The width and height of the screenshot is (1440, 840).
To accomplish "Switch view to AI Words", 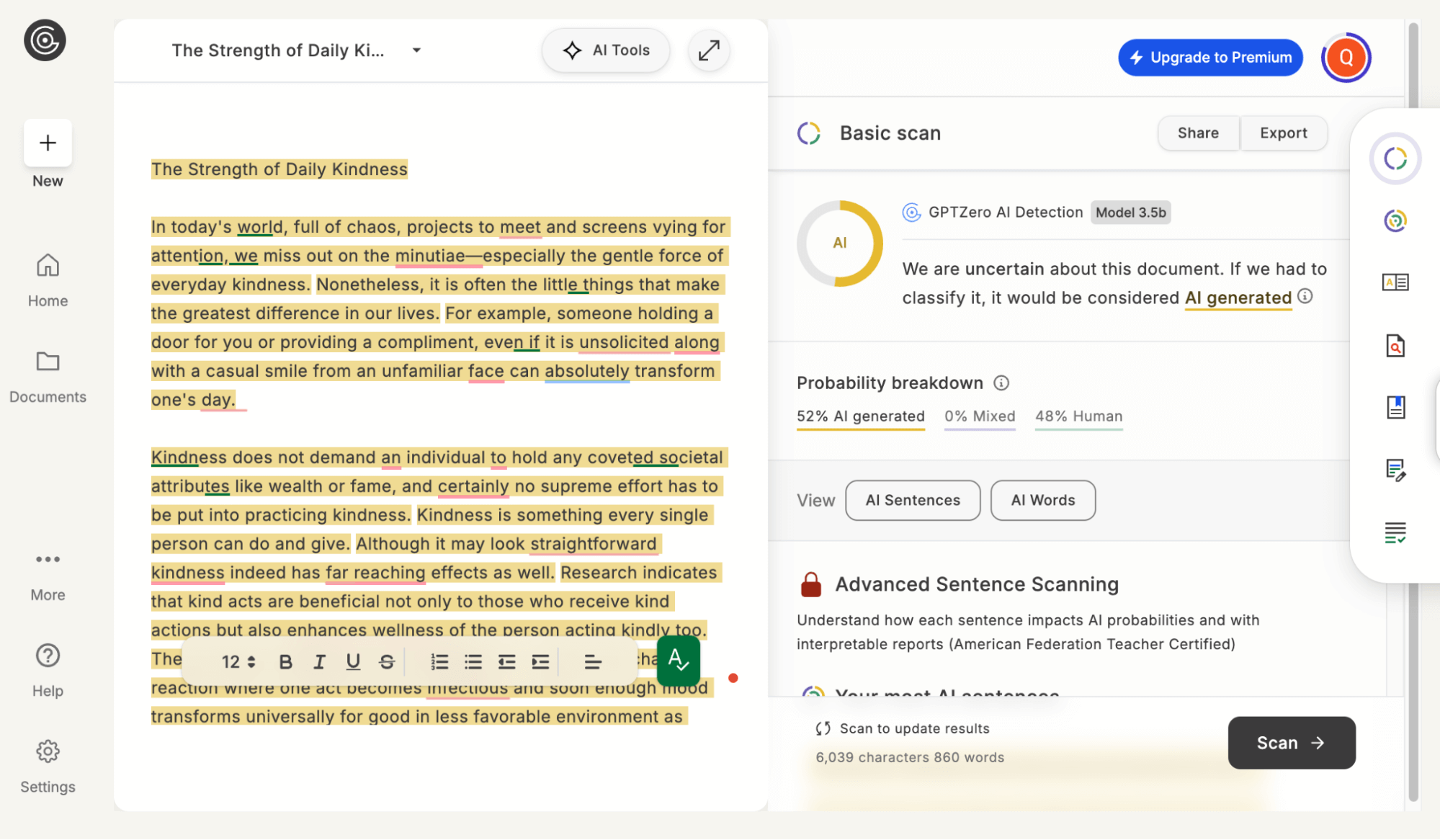I will [x=1043, y=500].
